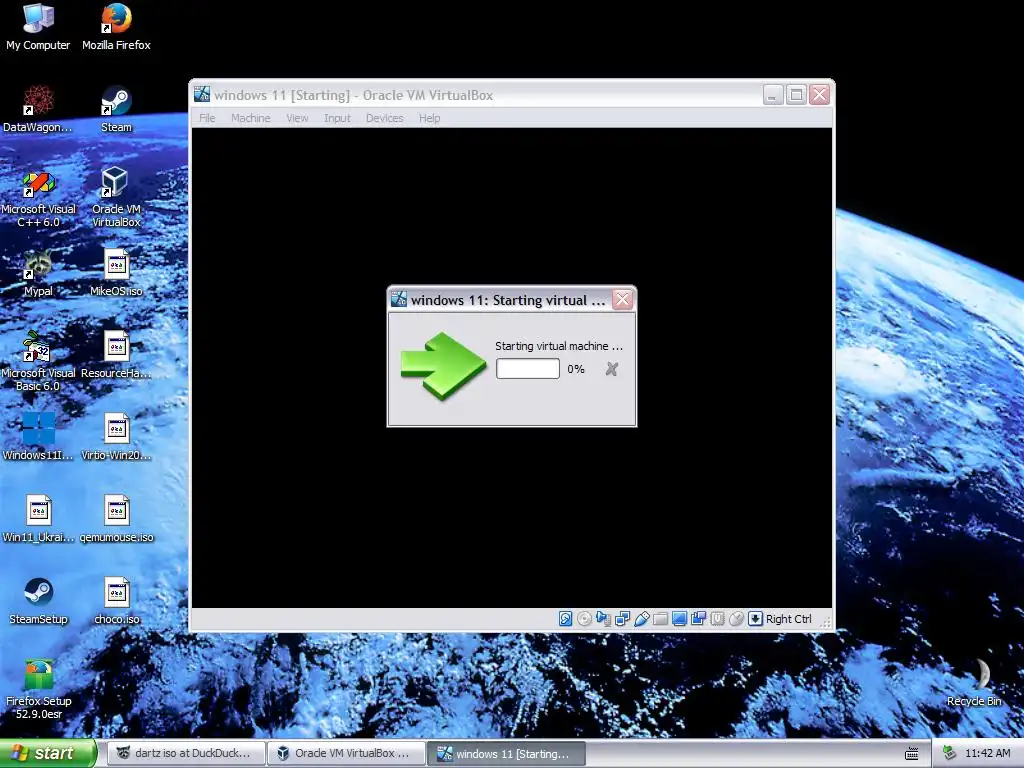Viewport: 1024px width, 768px height.
Task: Select the Windows11I... desktop icon
Action: click(38, 437)
